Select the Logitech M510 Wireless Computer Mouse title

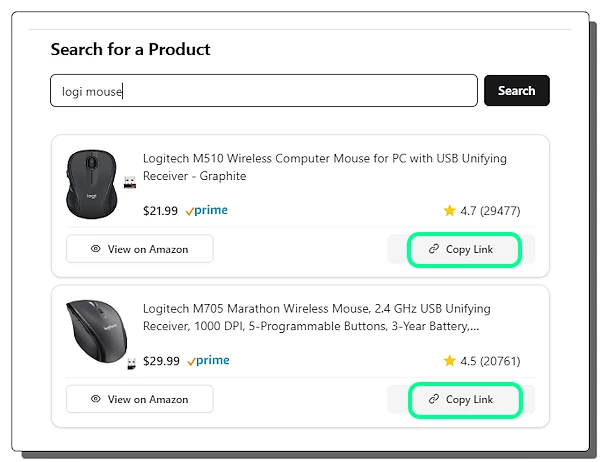[324, 167]
